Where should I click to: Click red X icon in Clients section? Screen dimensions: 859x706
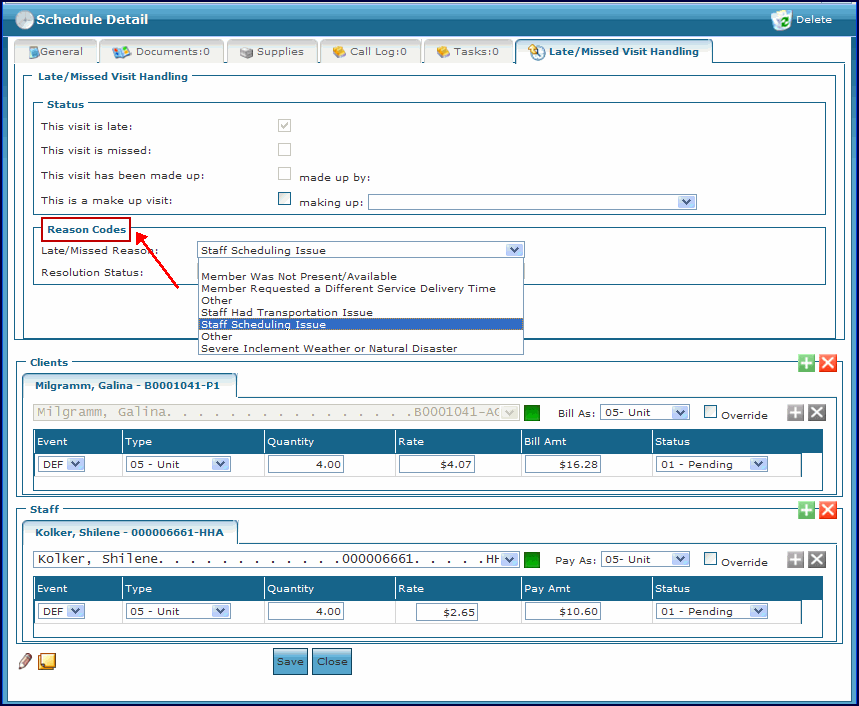click(828, 364)
